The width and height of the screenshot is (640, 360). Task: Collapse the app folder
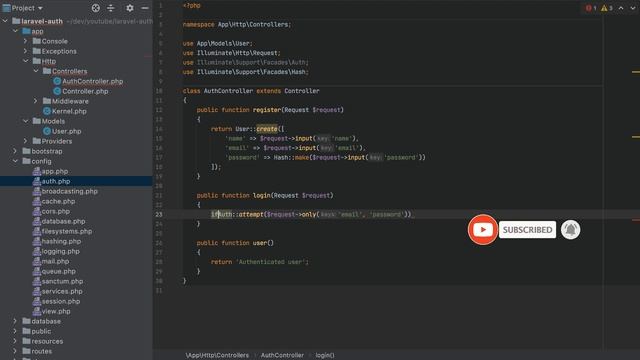16,31
